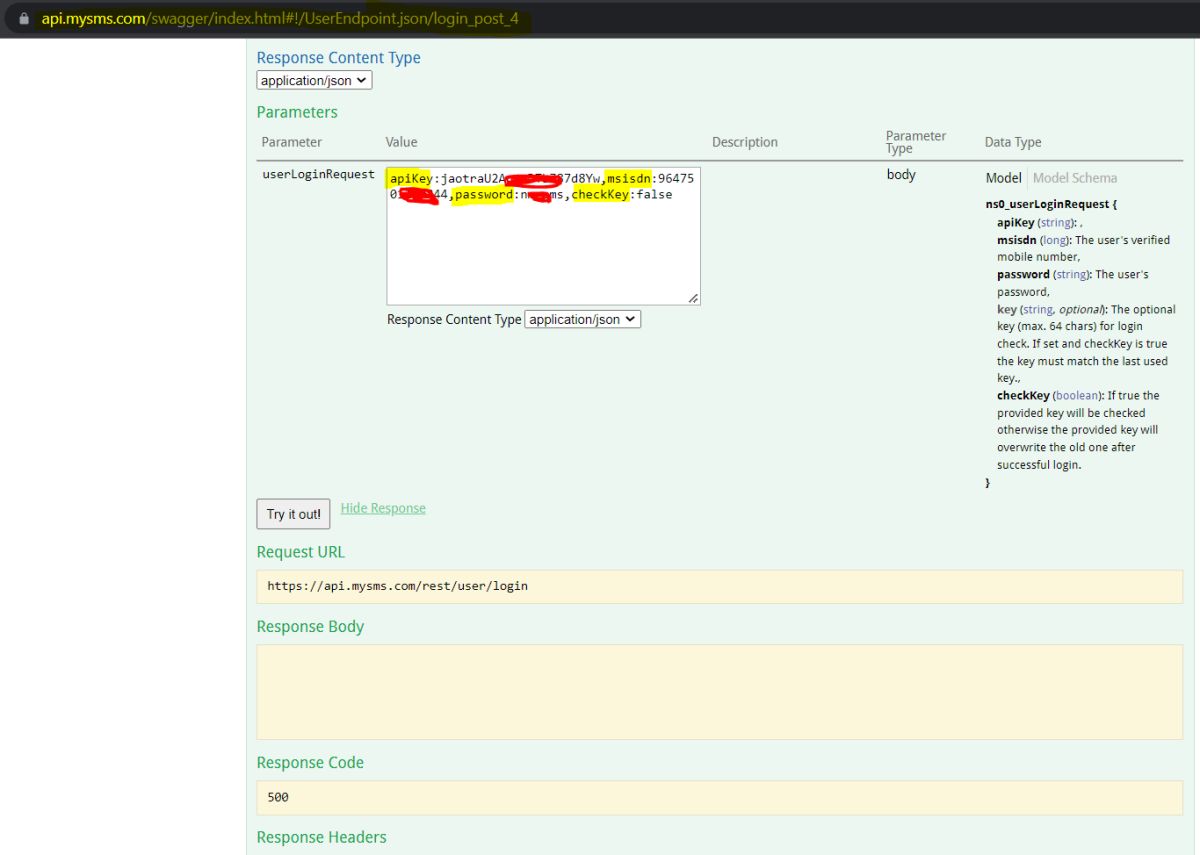Click the empty Response Body box

click(x=719, y=692)
